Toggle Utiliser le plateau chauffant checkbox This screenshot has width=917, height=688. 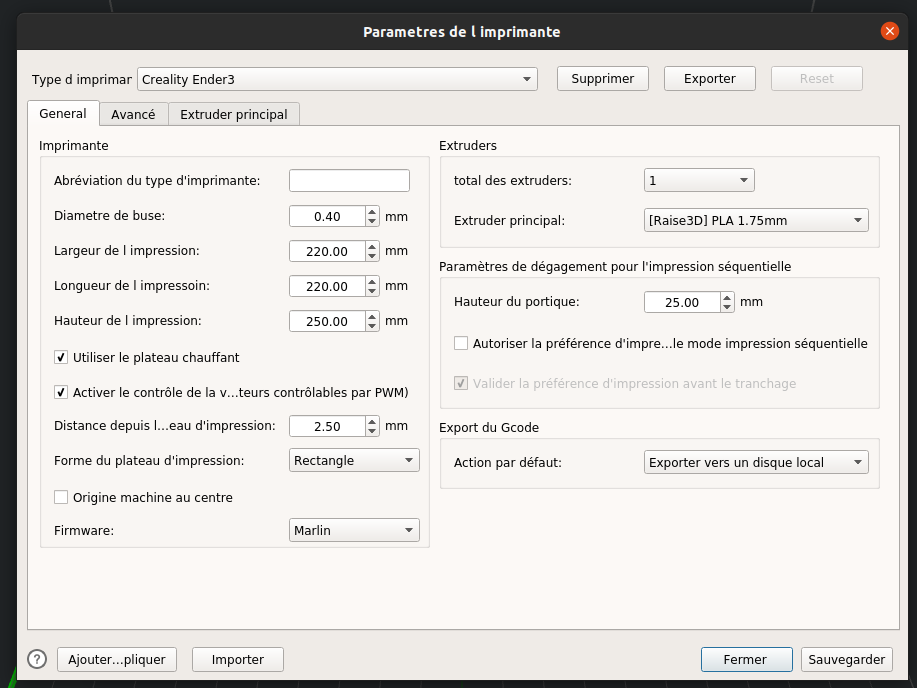(x=61, y=357)
